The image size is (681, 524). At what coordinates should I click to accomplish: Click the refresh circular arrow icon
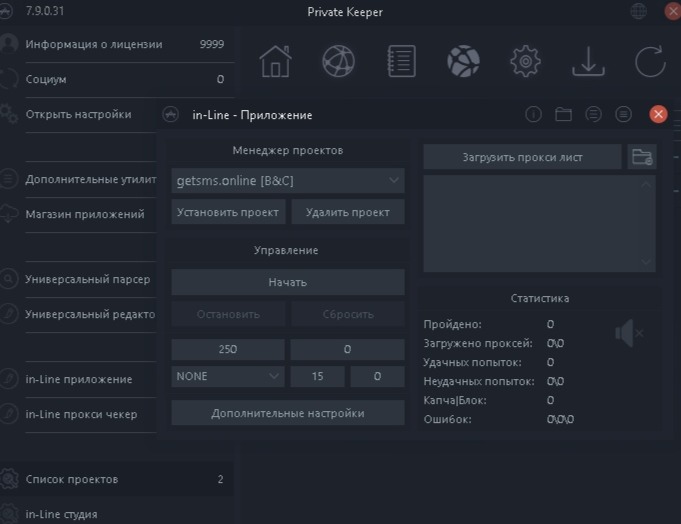(x=650, y=61)
